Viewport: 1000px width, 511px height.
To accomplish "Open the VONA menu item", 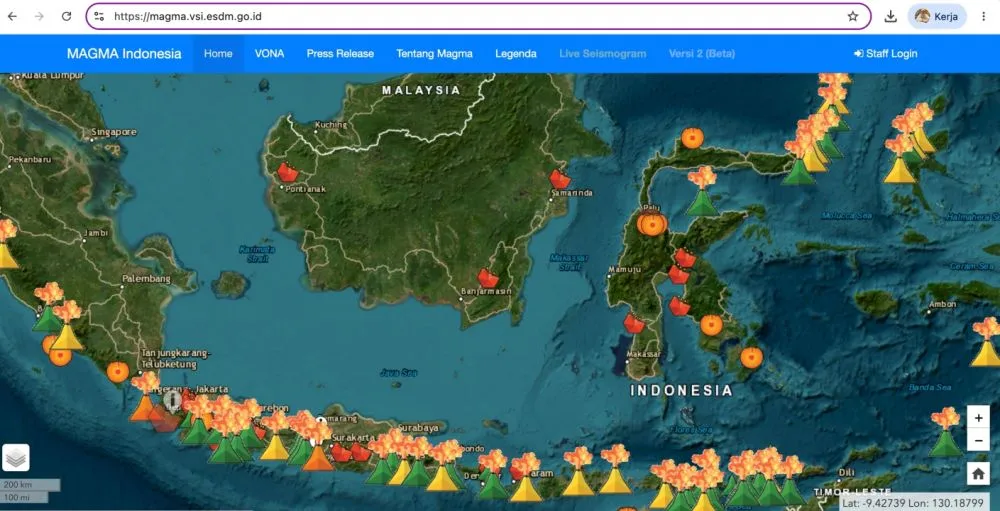I will [269, 54].
